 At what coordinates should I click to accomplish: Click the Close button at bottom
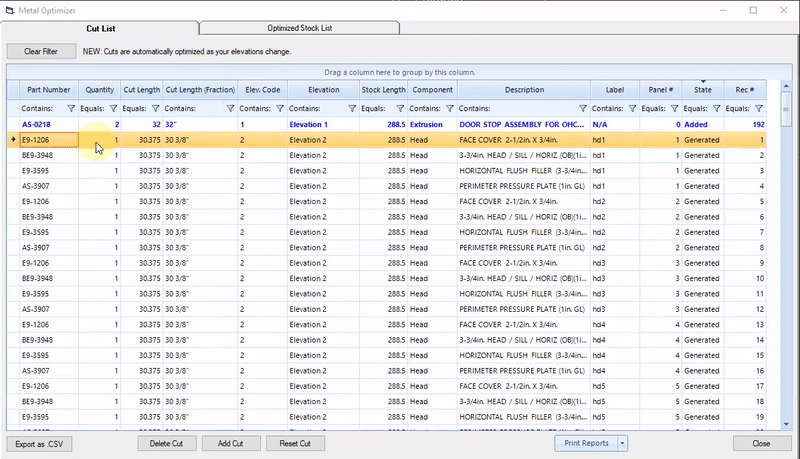click(x=761, y=443)
